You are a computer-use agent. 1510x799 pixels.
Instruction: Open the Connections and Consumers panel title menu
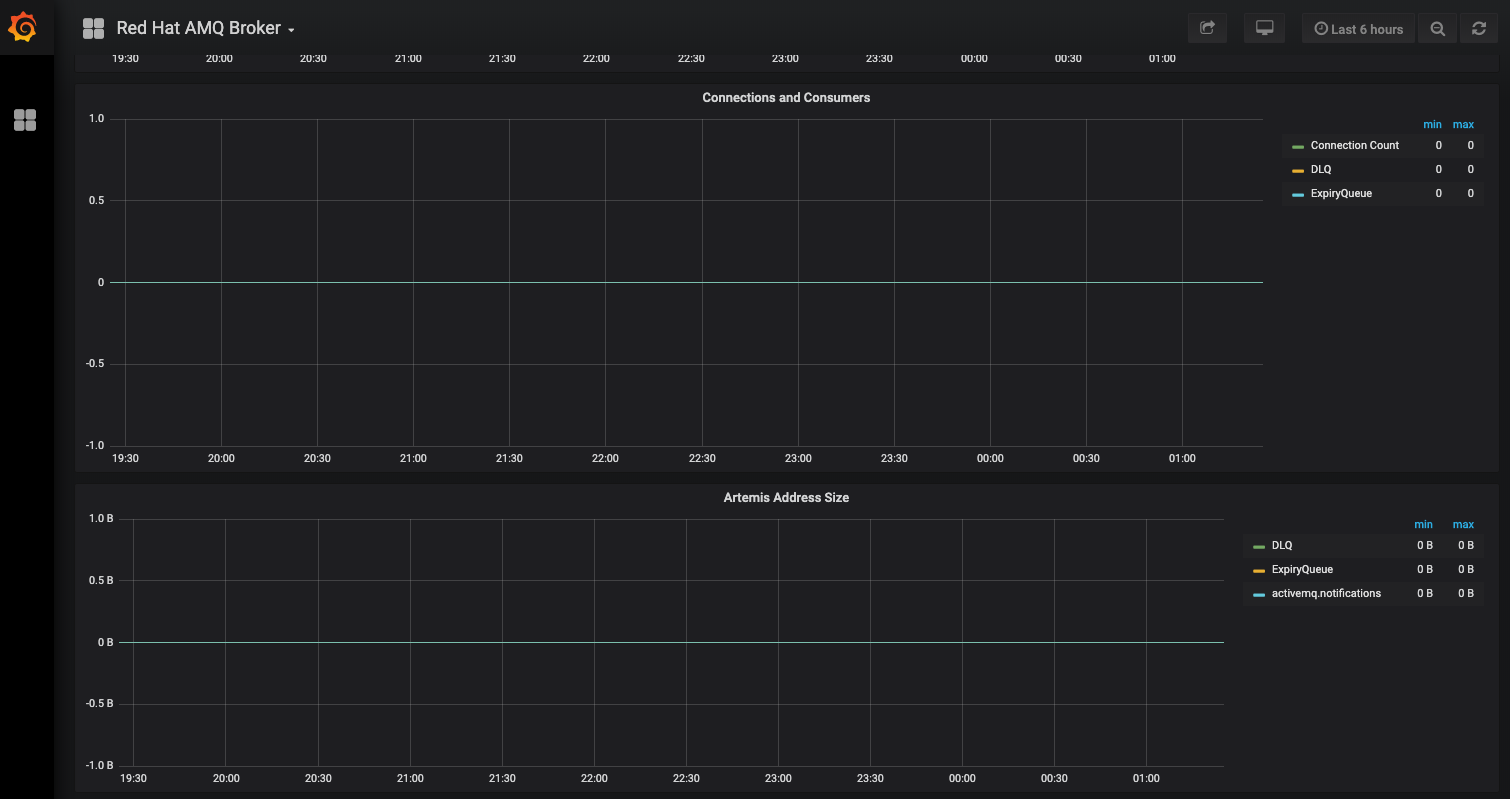tap(786, 98)
